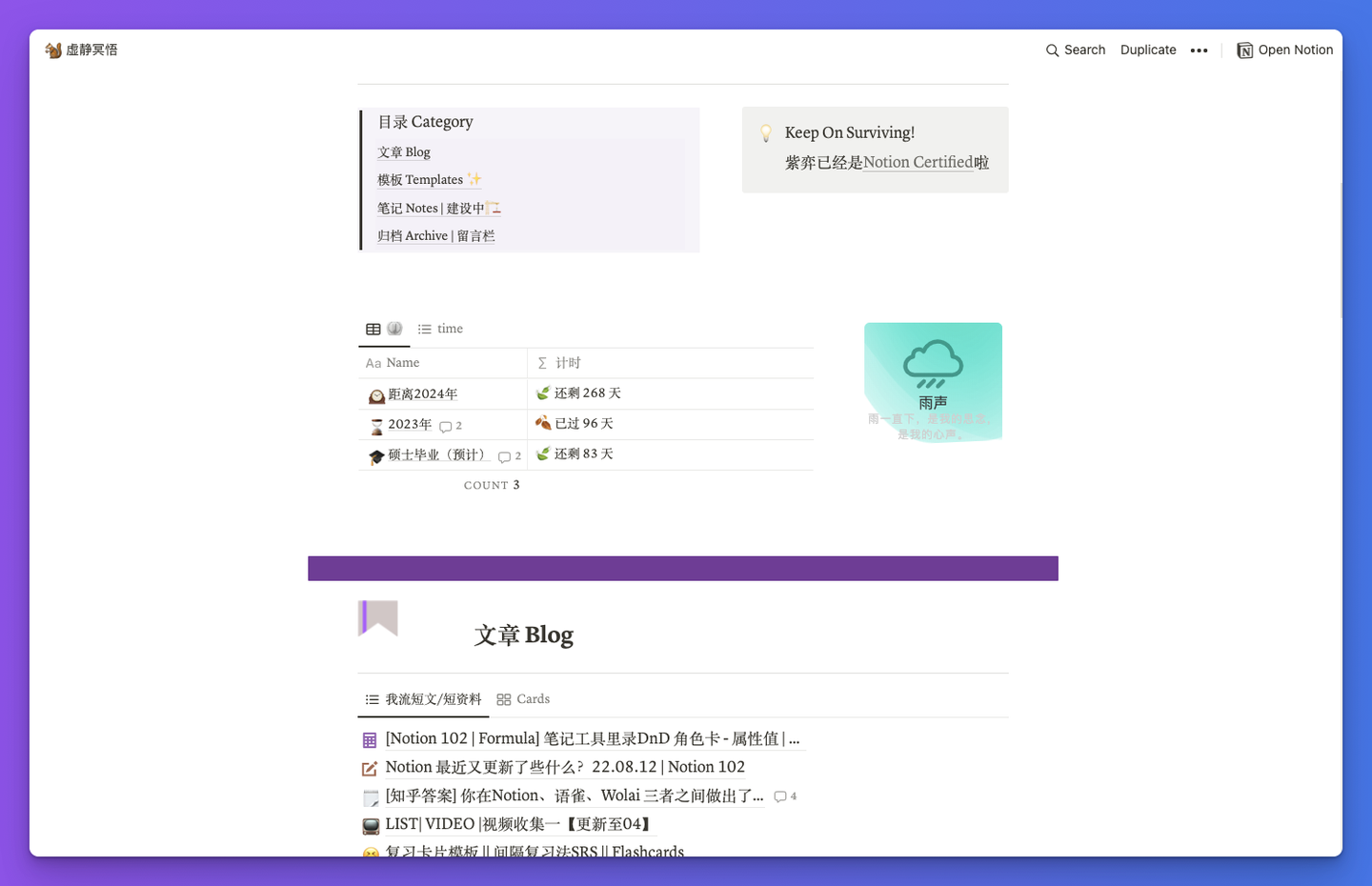The height and width of the screenshot is (886, 1372).
Task: Click the grid icon beside the Cards label
Action: click(503, 698)
